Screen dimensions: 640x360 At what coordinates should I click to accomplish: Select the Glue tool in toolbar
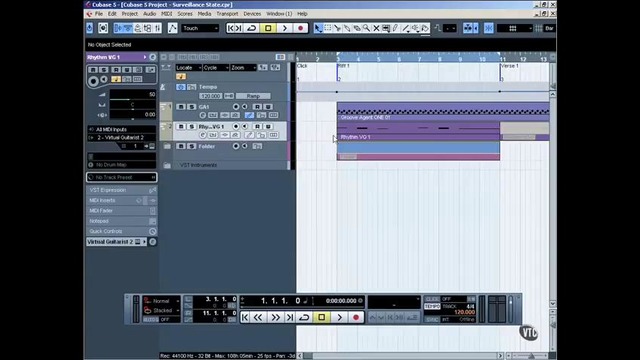point(347,28)
